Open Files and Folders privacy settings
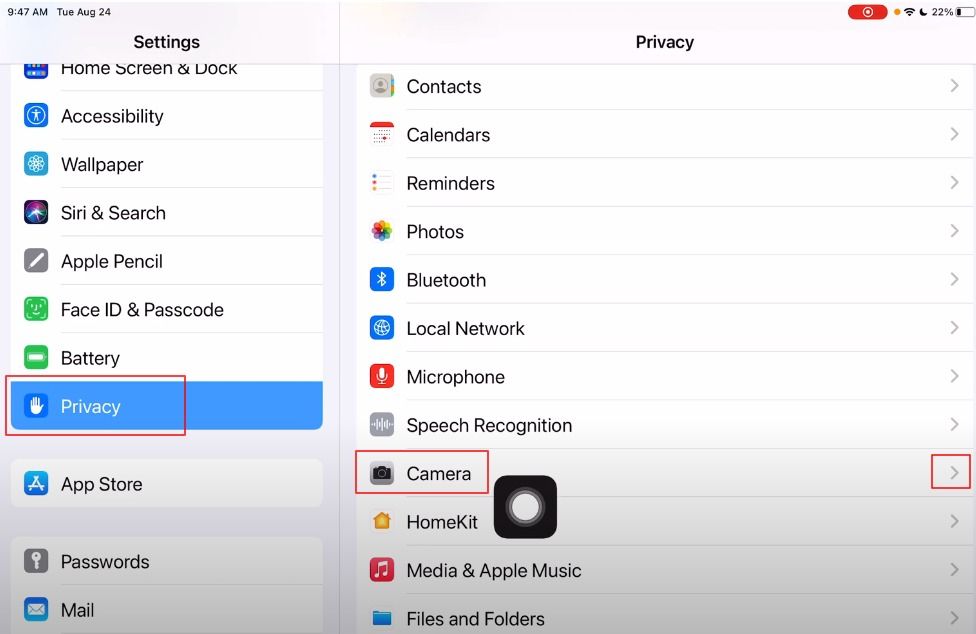The width and height of the screenshot is (976, 634). pyautogui.click(x=664, y=616)
